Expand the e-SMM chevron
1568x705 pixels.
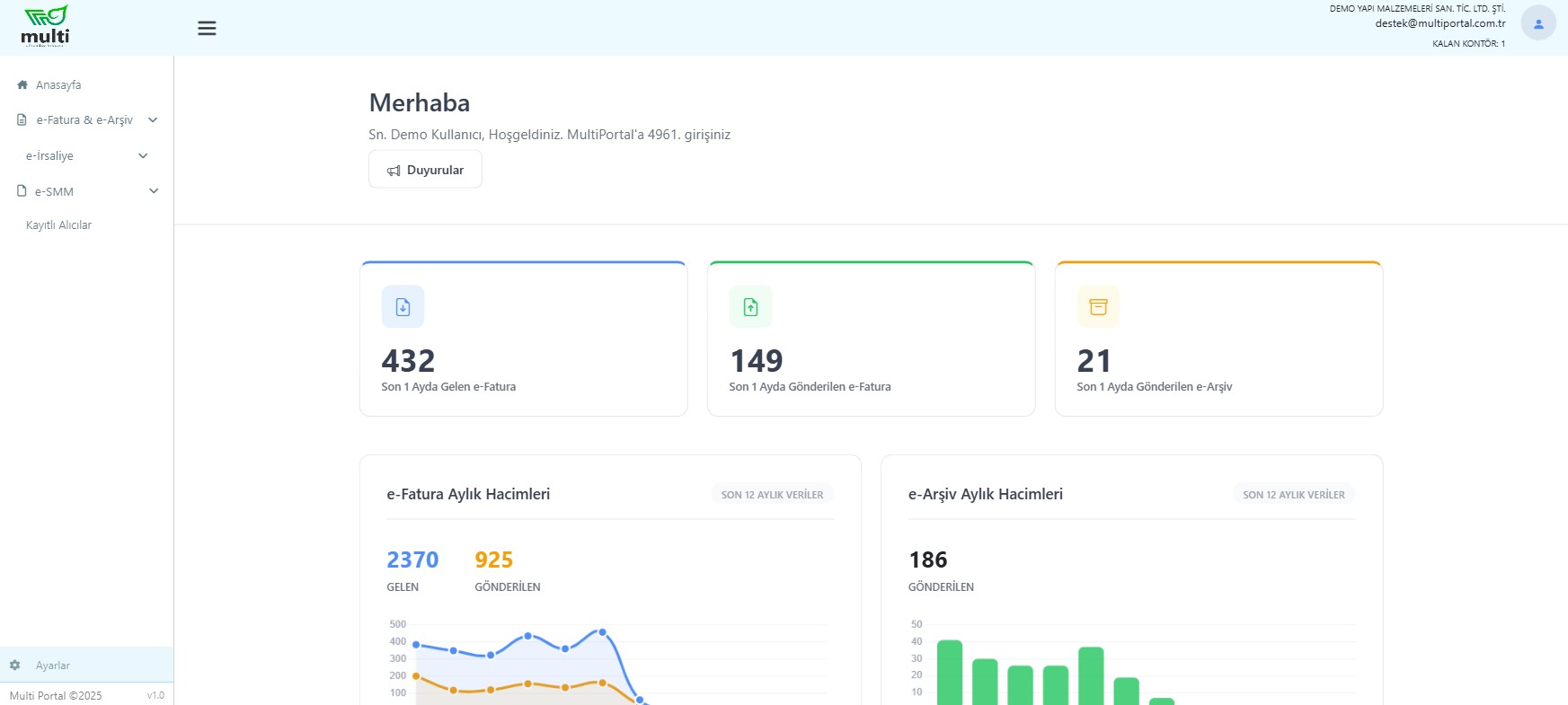click(x=154, y=191)
